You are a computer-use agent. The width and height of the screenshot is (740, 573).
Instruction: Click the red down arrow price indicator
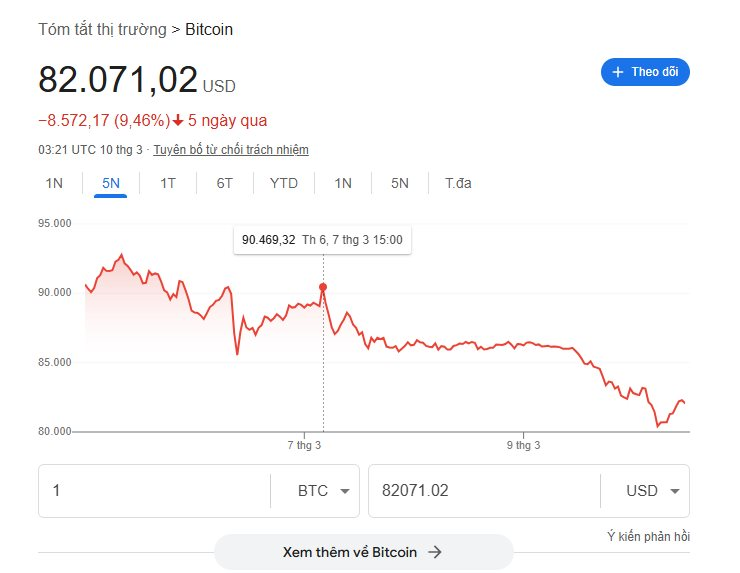(x=178, y=121)
